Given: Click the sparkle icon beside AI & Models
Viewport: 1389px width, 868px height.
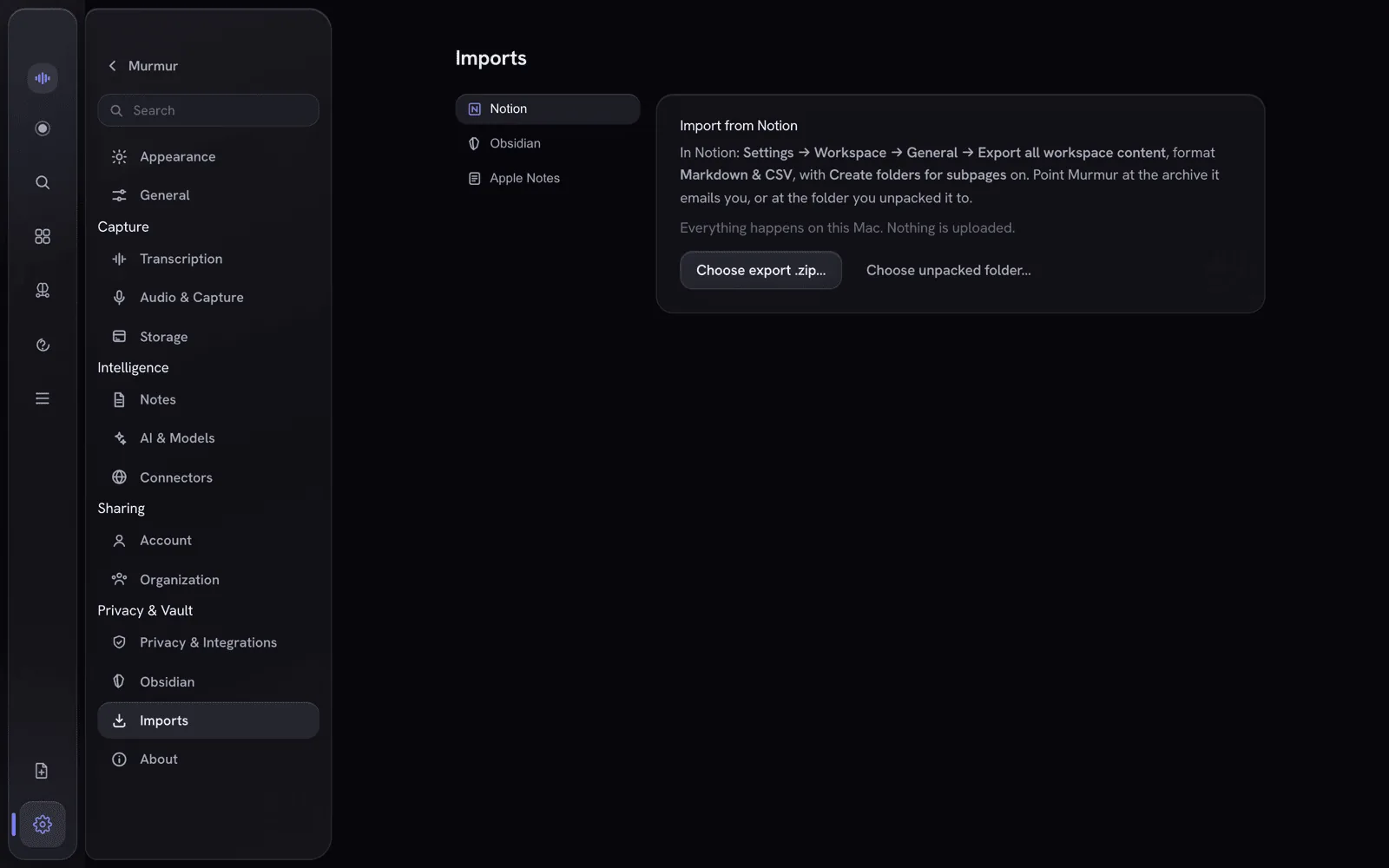Looking at the screenshot, I should coord(120,438).
